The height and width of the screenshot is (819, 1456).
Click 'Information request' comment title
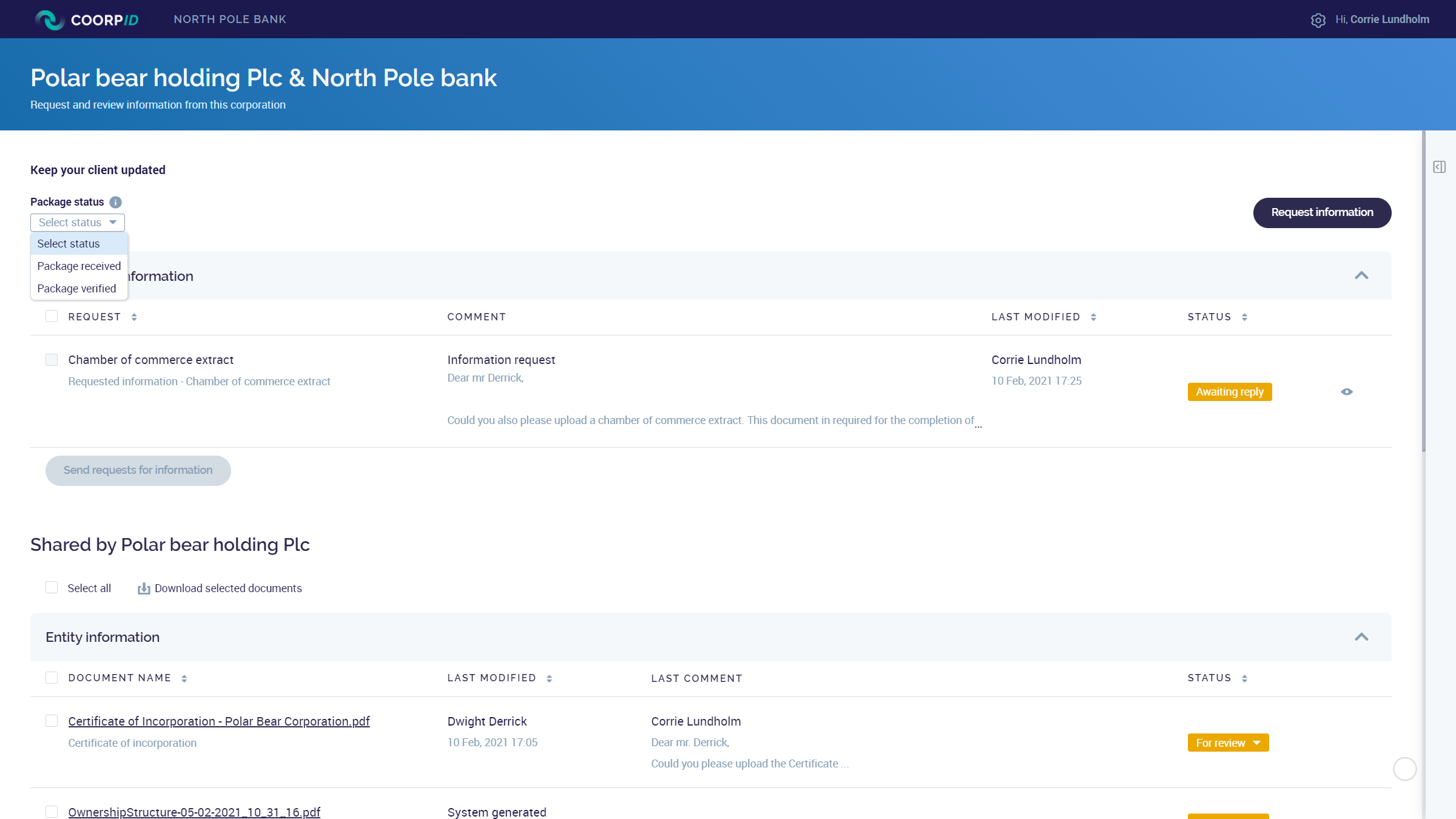pos(501,360)
